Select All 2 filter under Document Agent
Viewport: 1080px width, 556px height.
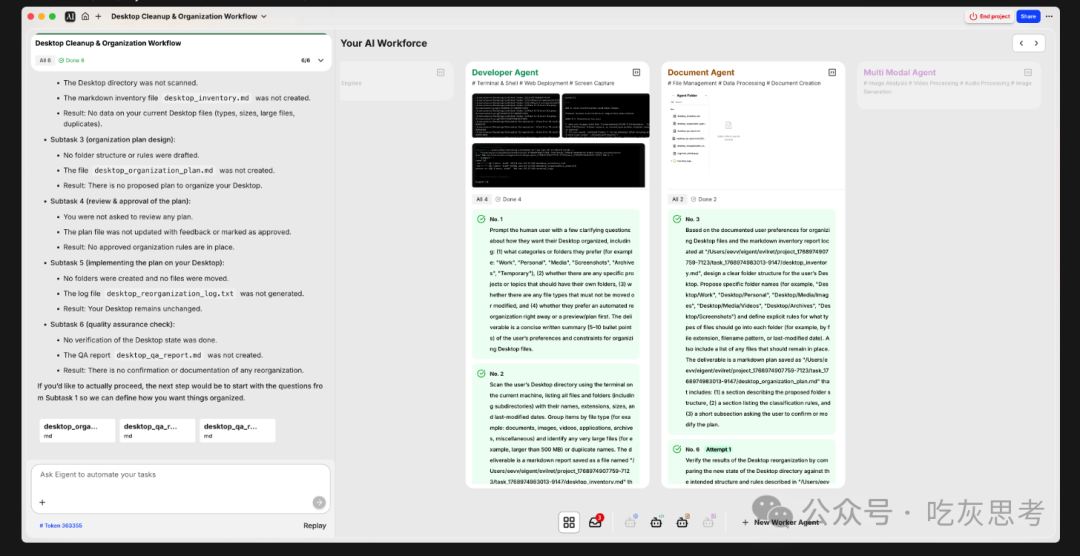676,199
